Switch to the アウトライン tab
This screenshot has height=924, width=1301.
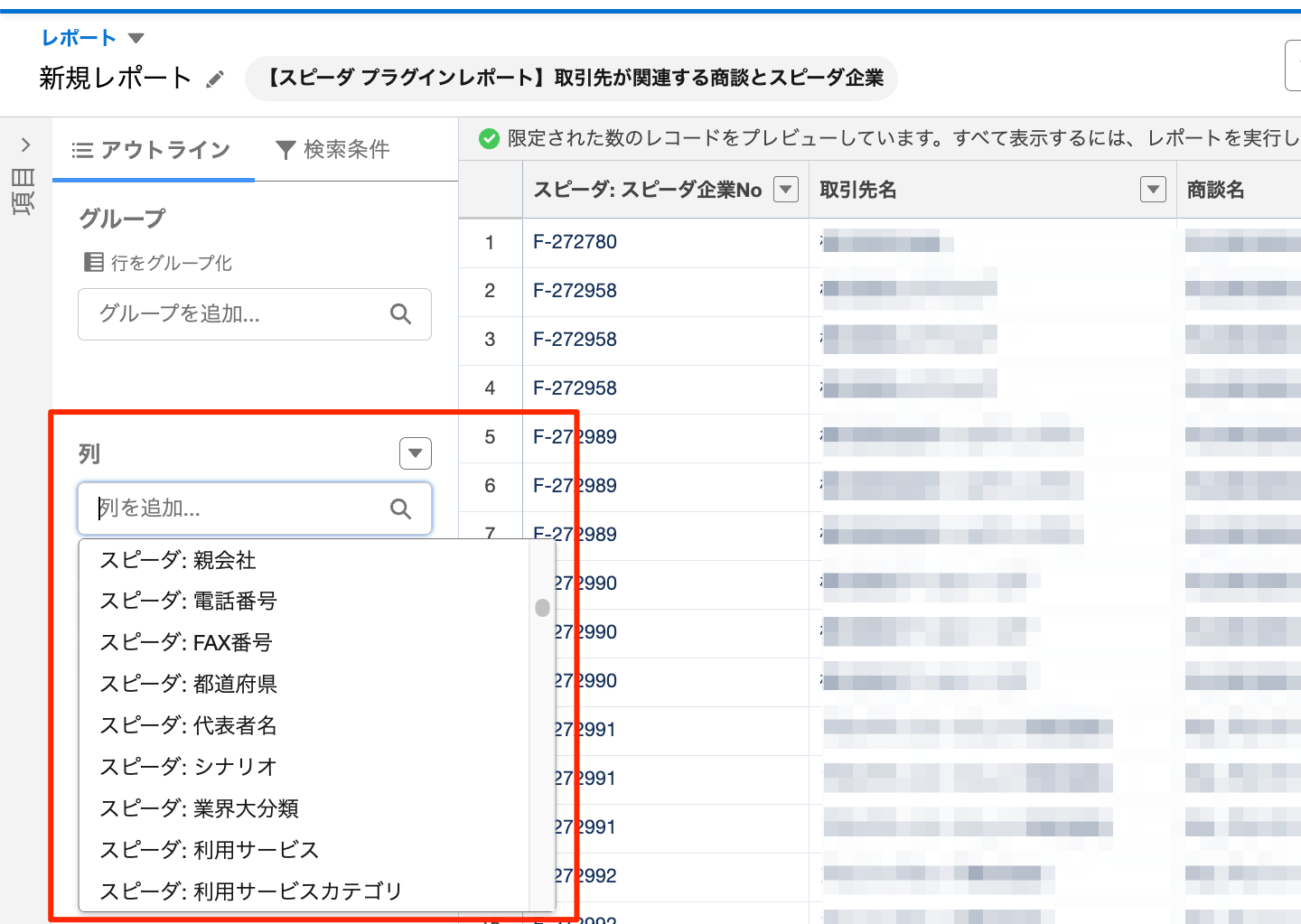pyautogui.click(x=153, y=150)
